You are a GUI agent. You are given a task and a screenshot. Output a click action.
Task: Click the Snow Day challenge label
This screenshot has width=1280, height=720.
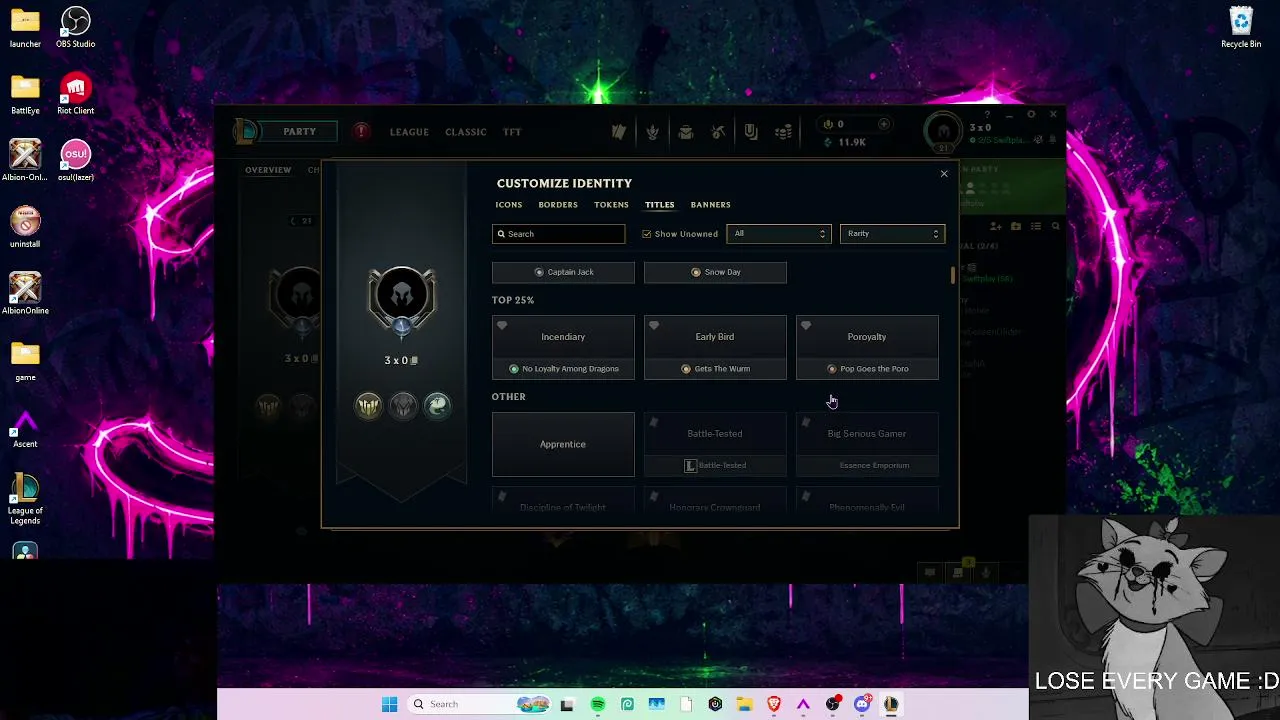pyautogui.click(x=715, y=272)
